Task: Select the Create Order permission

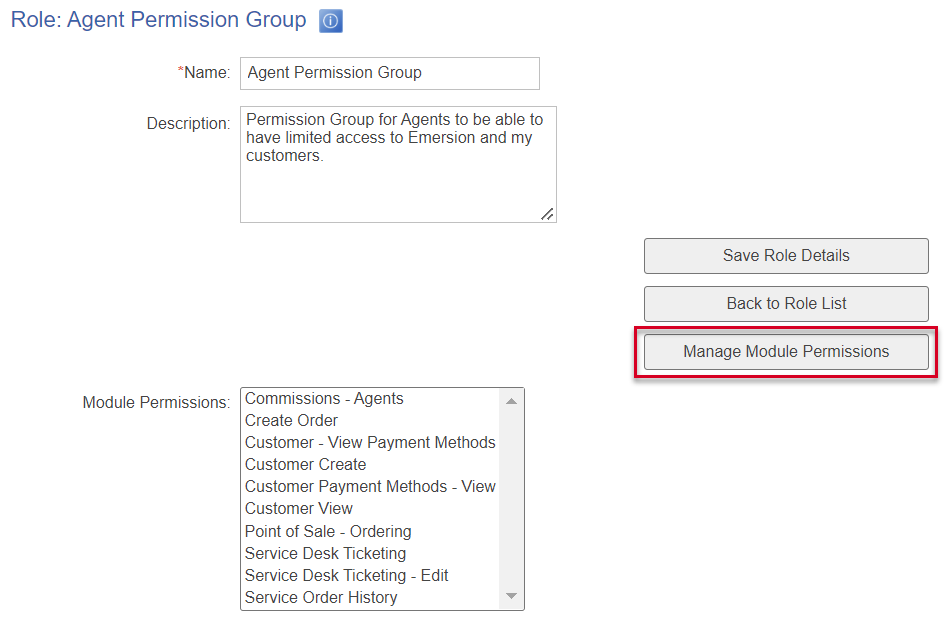Action: click(x=291, y=421)
